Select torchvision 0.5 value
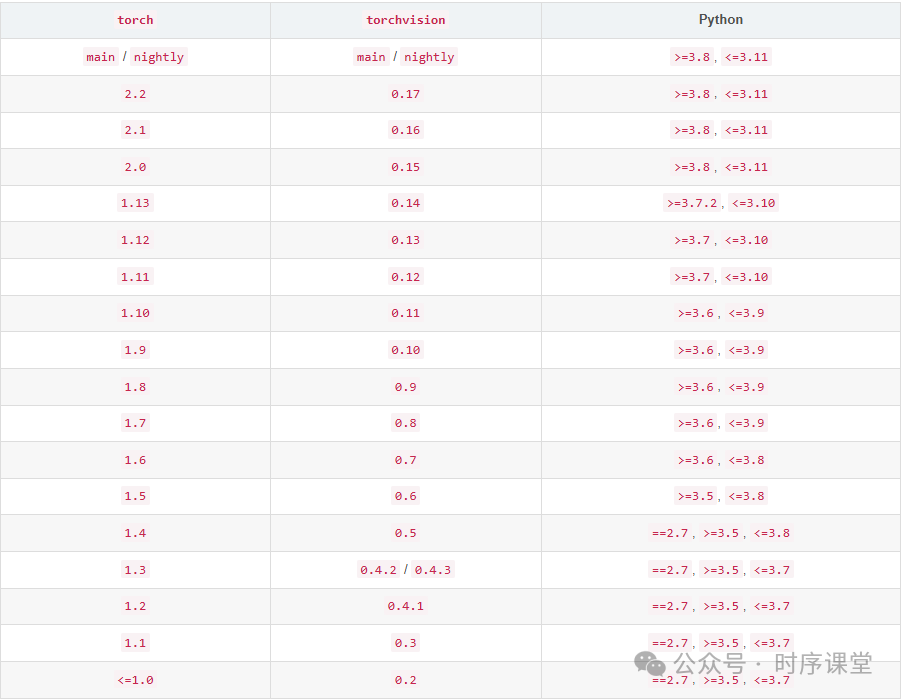 tap(406, 533)
